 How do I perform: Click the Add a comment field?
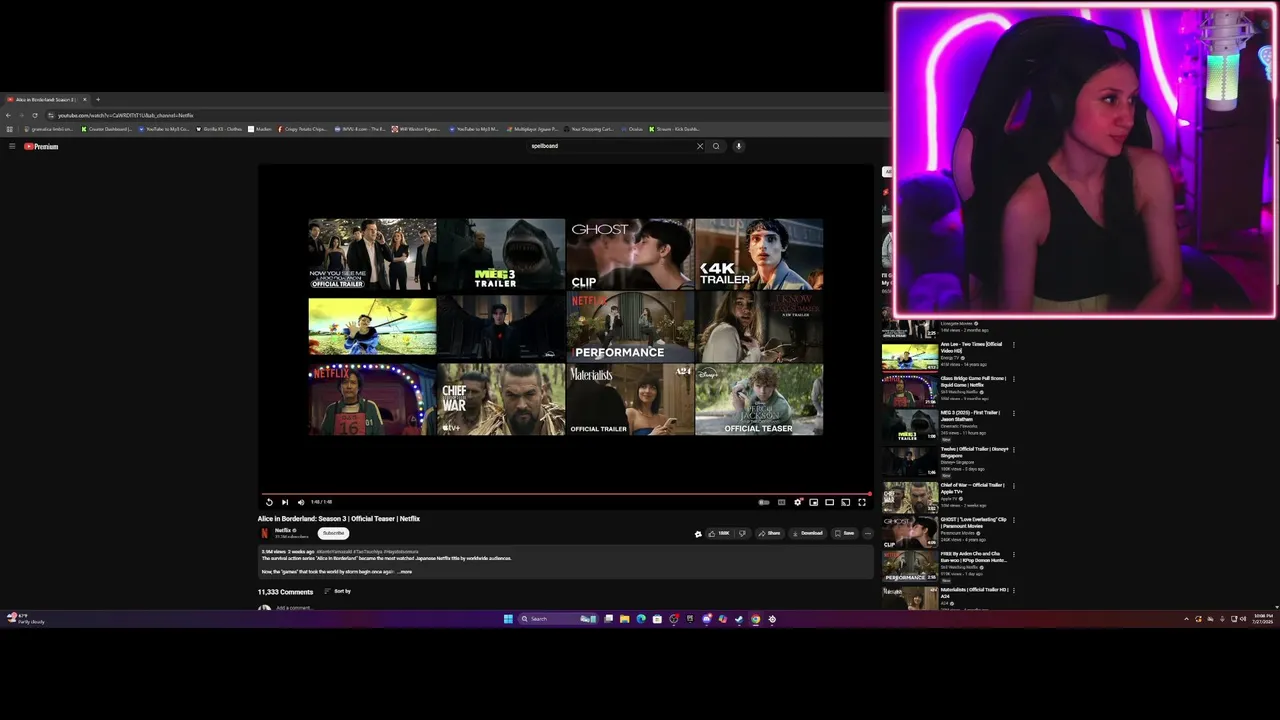pos(294,607)
